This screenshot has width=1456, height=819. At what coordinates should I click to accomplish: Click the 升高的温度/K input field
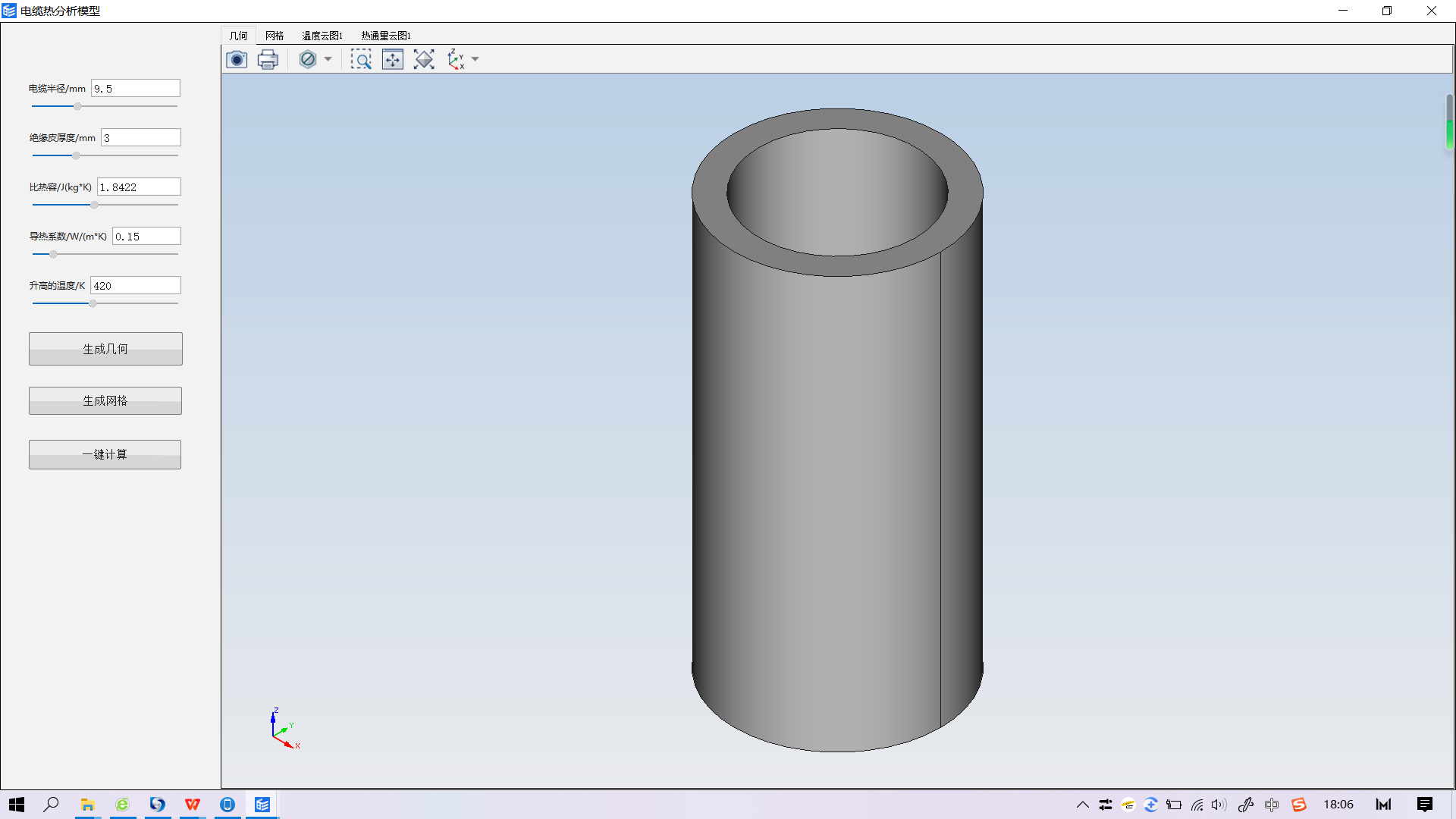click(135, 285)
